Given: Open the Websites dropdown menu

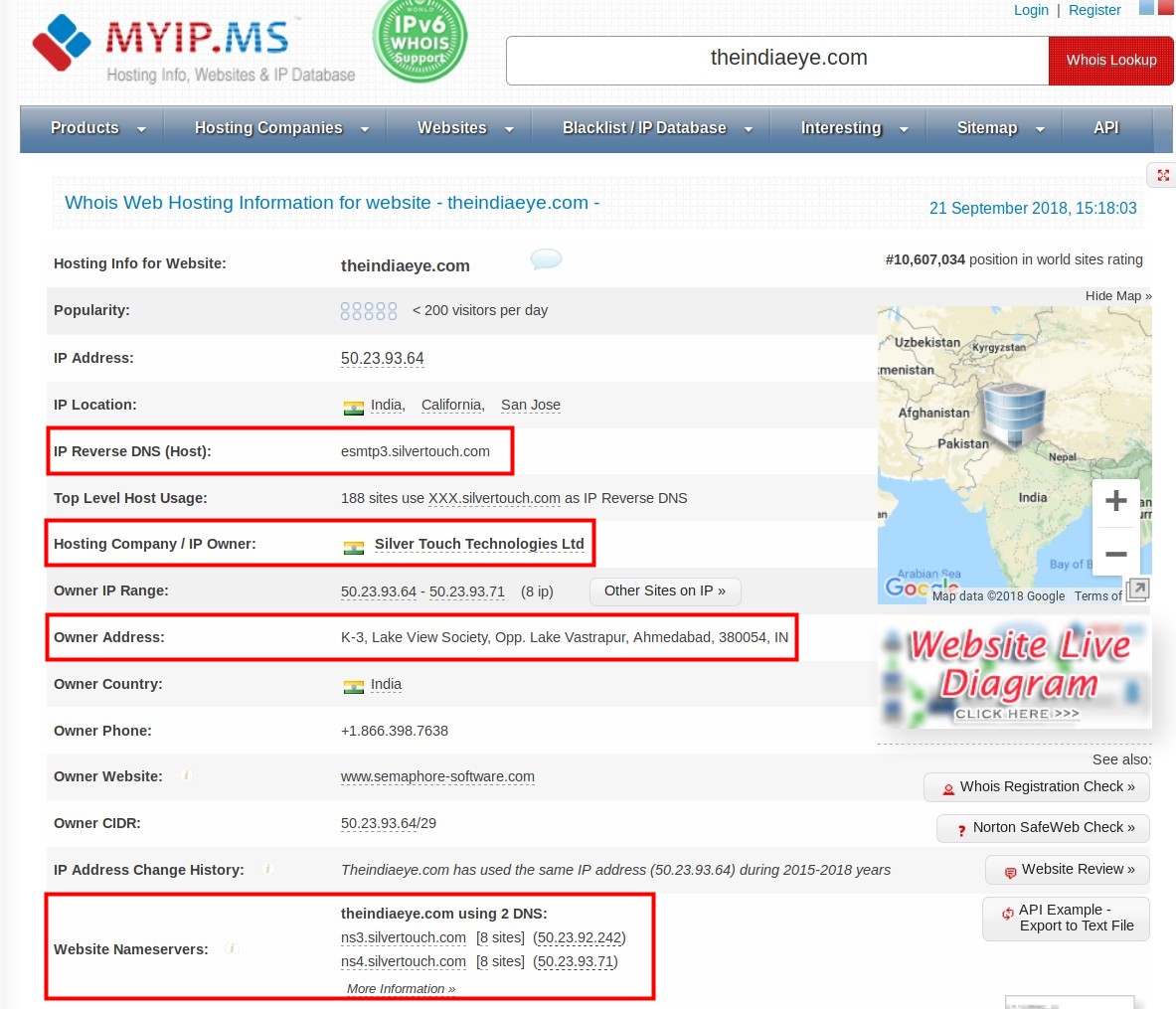Looking at the screenshot, I should [465, 128].
